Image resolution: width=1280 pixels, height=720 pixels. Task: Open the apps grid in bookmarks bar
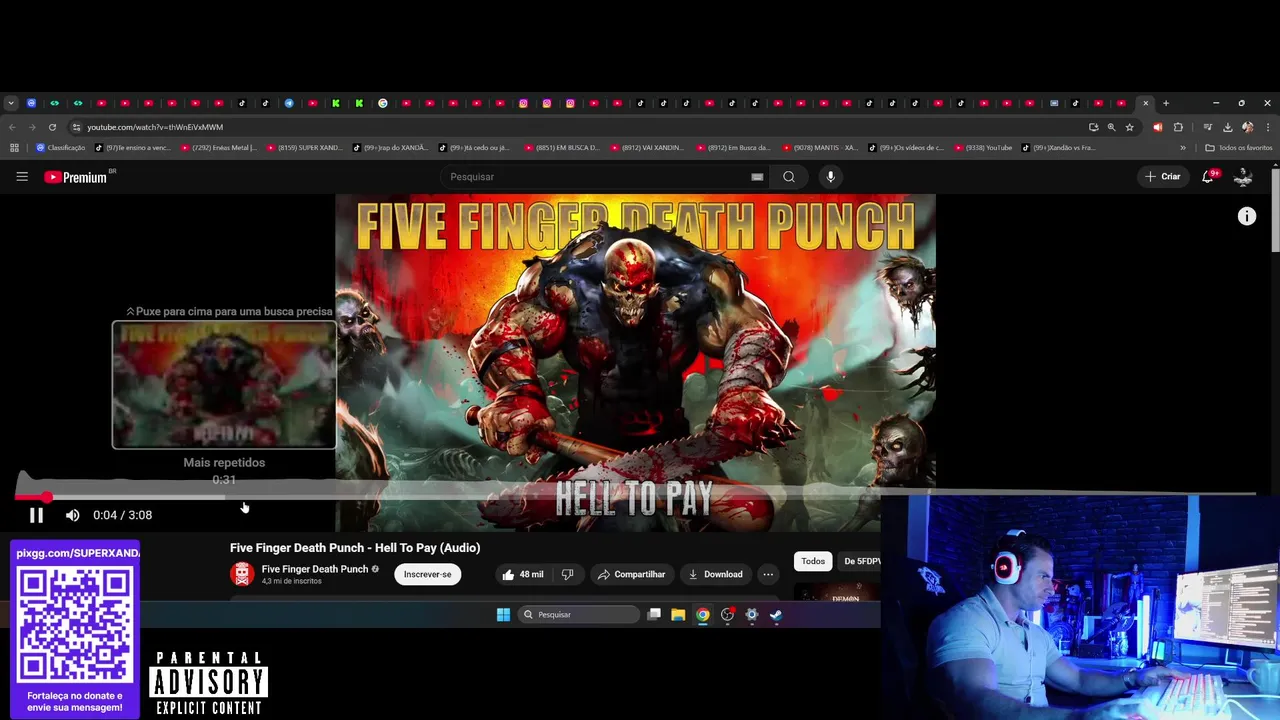coord(14,148)
